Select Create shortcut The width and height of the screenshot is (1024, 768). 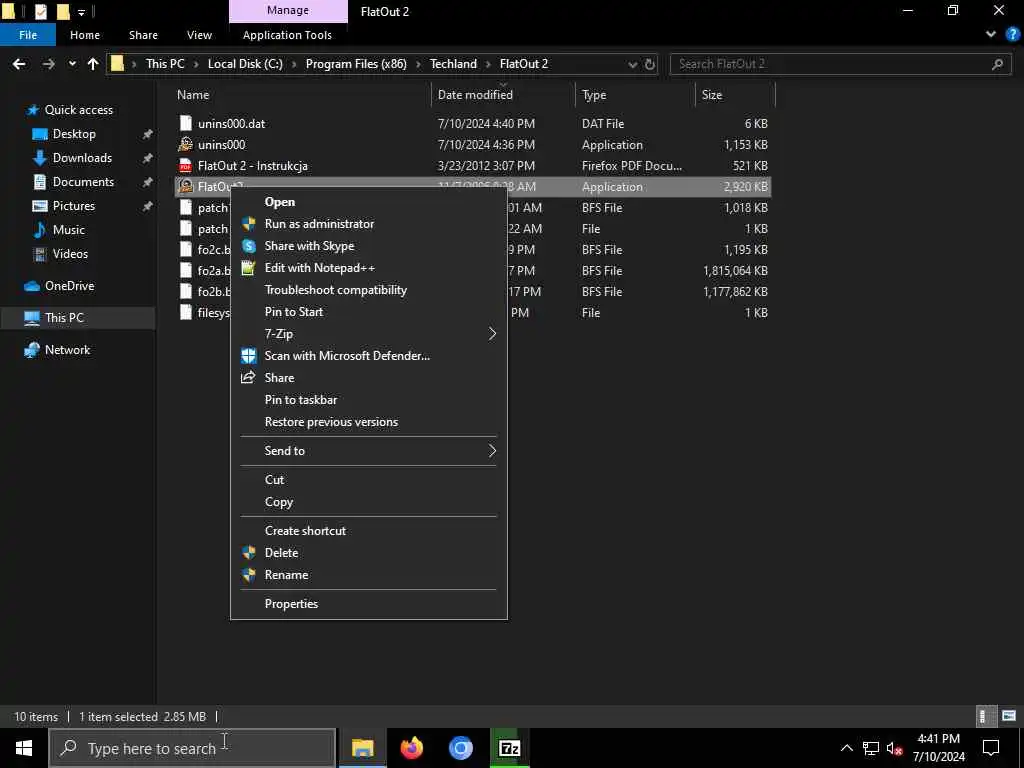(x=368, y=530)
